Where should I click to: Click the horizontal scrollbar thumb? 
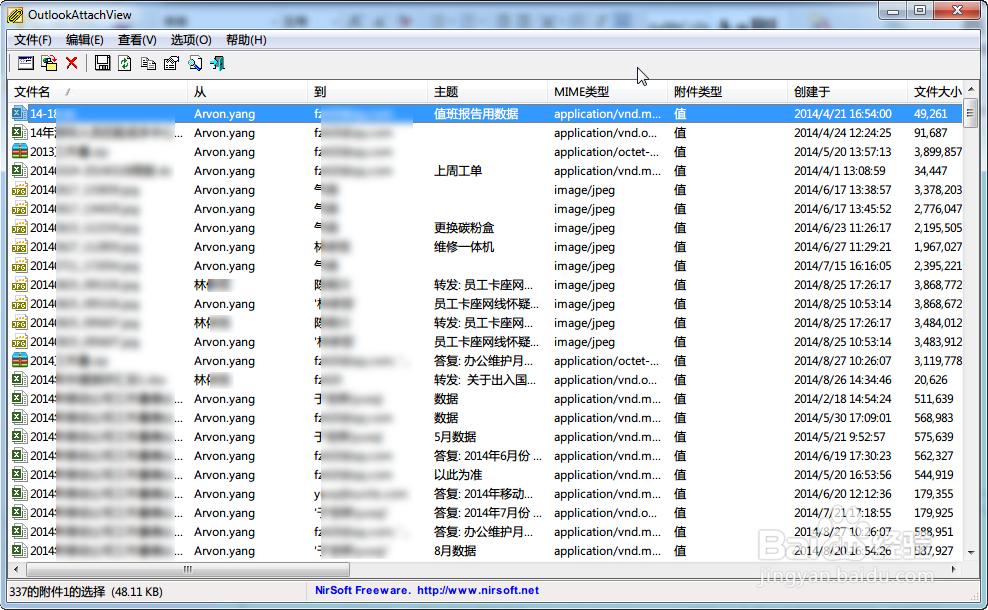(187, 569)
